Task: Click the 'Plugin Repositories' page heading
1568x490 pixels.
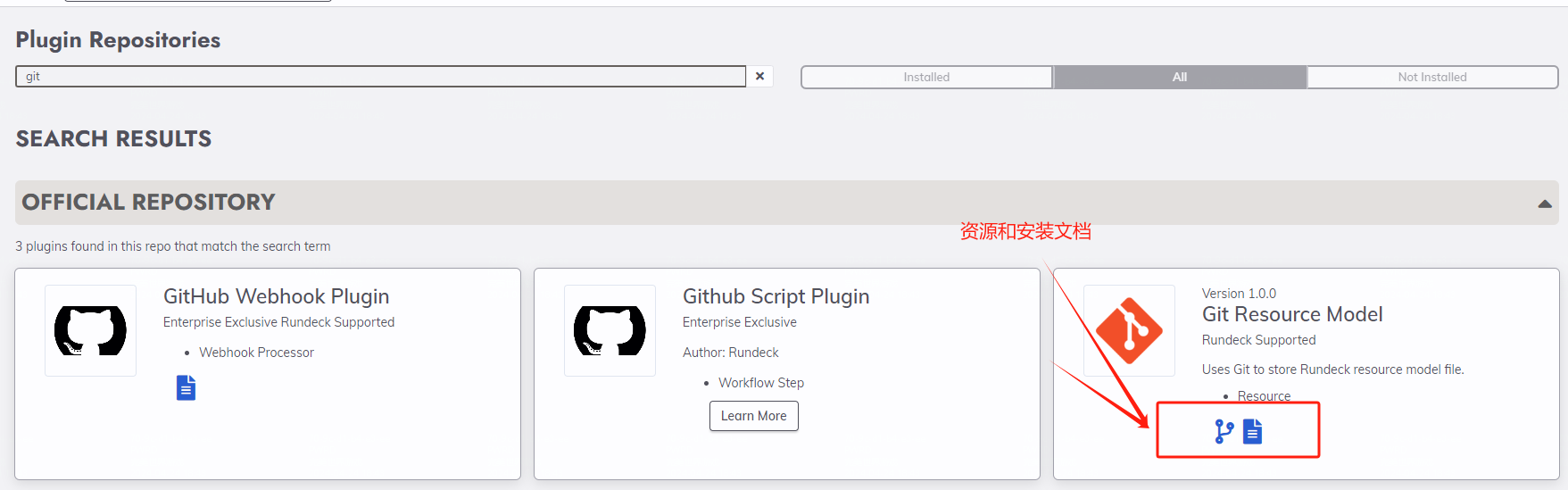Action: 118,40
